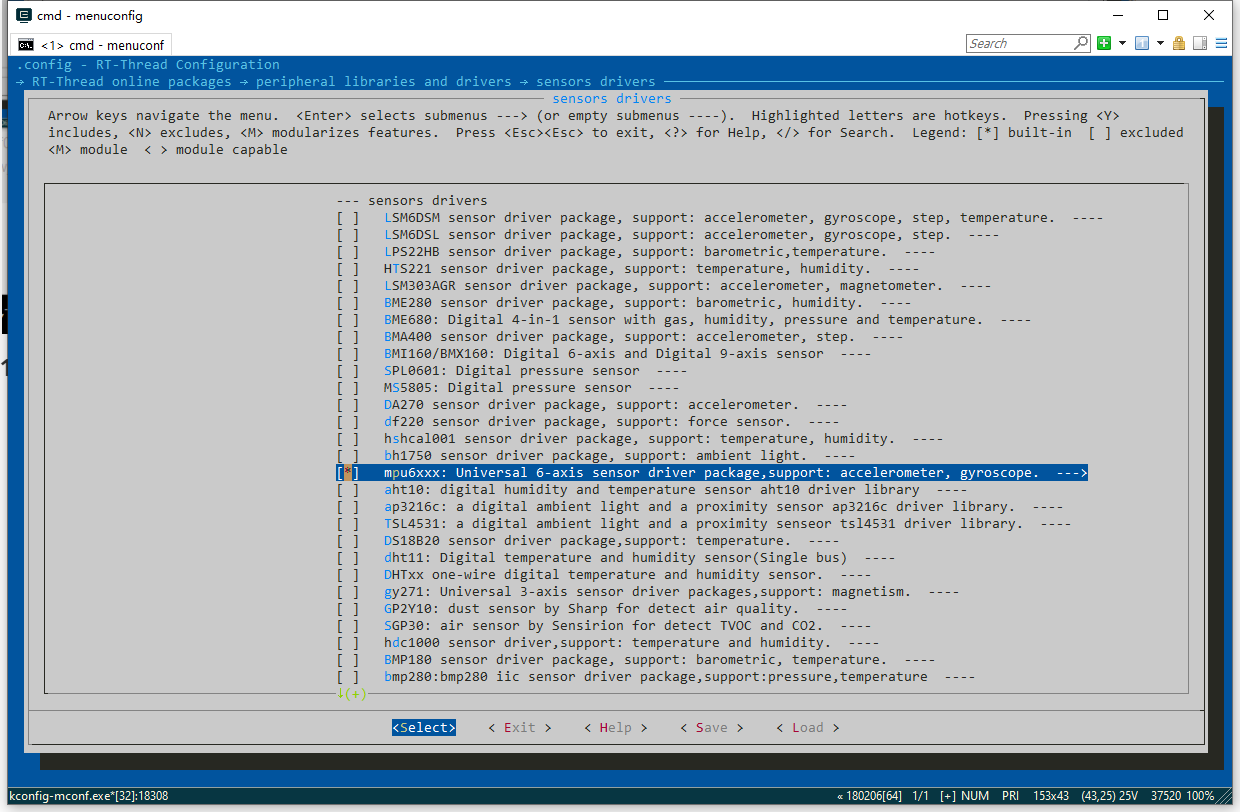Toggle the BME280 sensor driver checkbox

click(x=348, y=303)
